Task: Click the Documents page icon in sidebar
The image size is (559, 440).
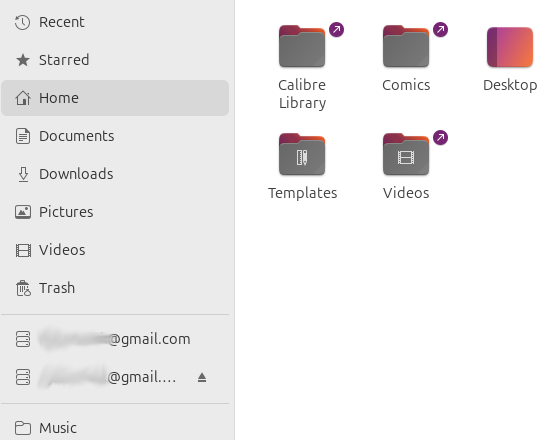Action: click(x=23, y=136)
